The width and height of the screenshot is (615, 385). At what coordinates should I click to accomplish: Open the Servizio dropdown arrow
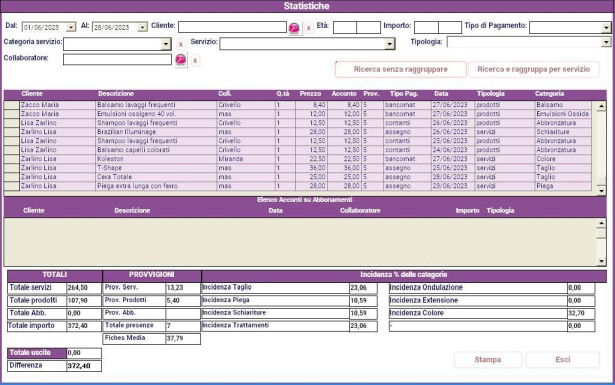389,44
